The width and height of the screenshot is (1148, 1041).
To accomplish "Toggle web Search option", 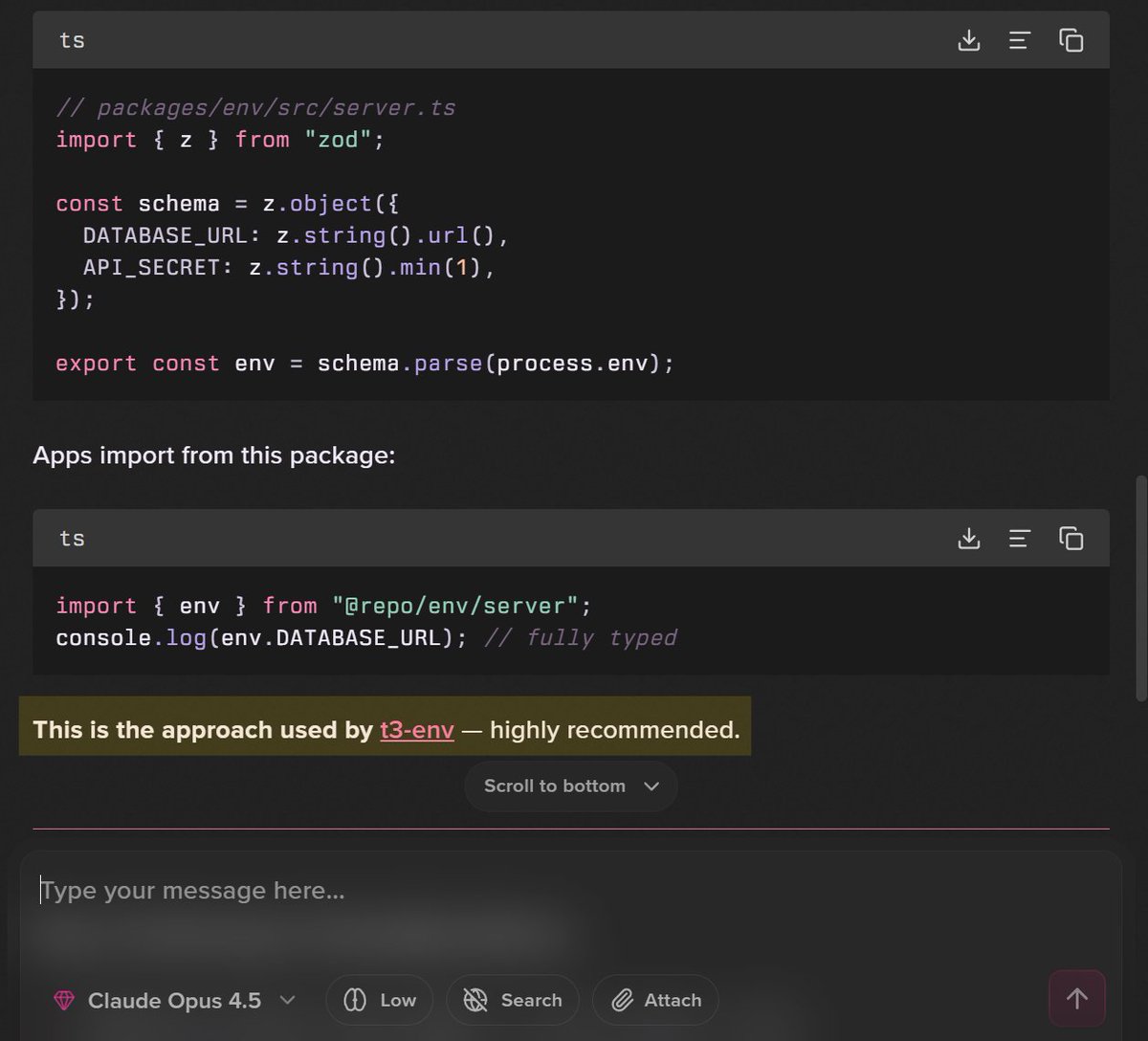I will [513, 1000].
